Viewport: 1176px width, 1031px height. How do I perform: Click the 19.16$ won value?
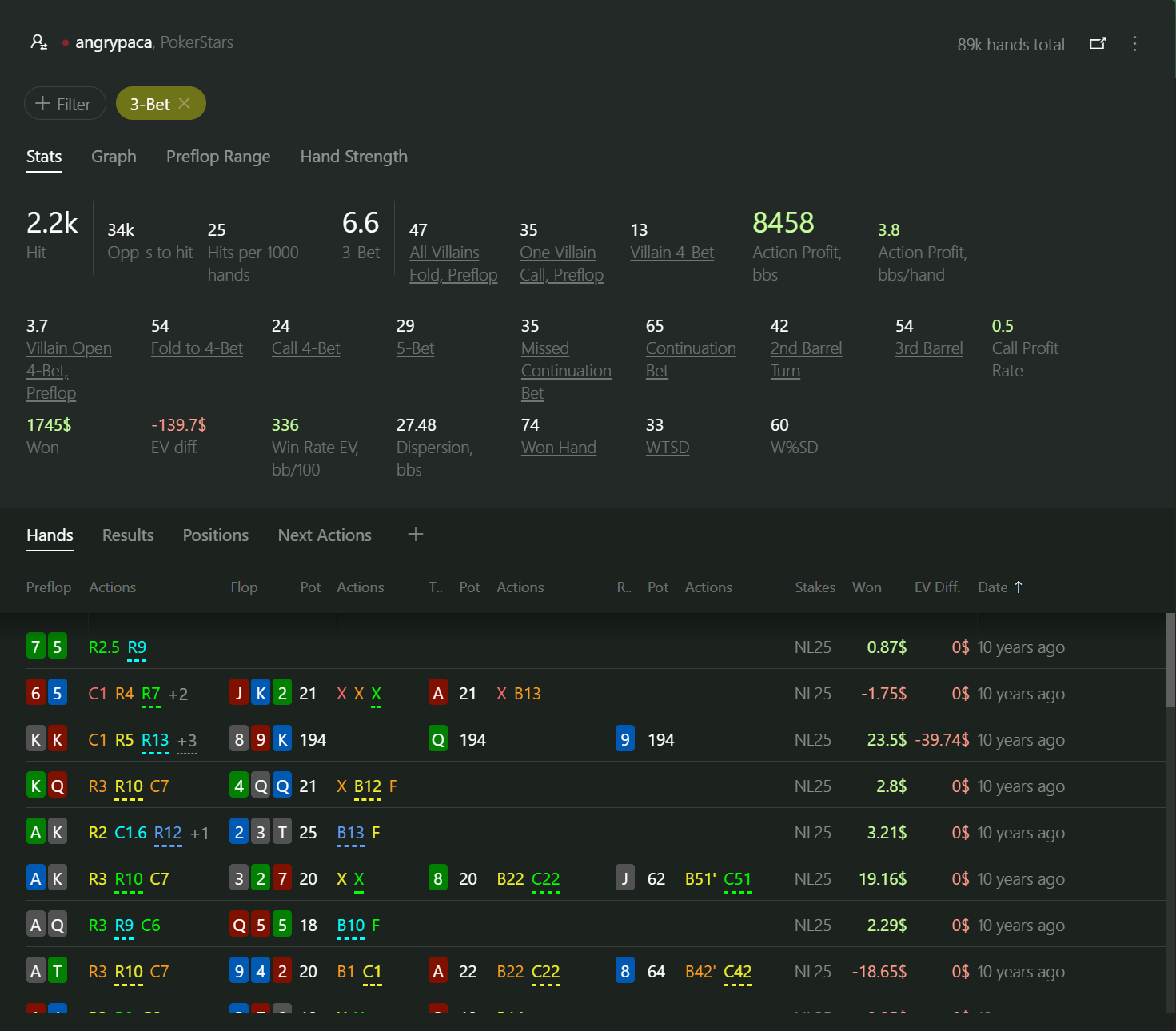[883, 878]
